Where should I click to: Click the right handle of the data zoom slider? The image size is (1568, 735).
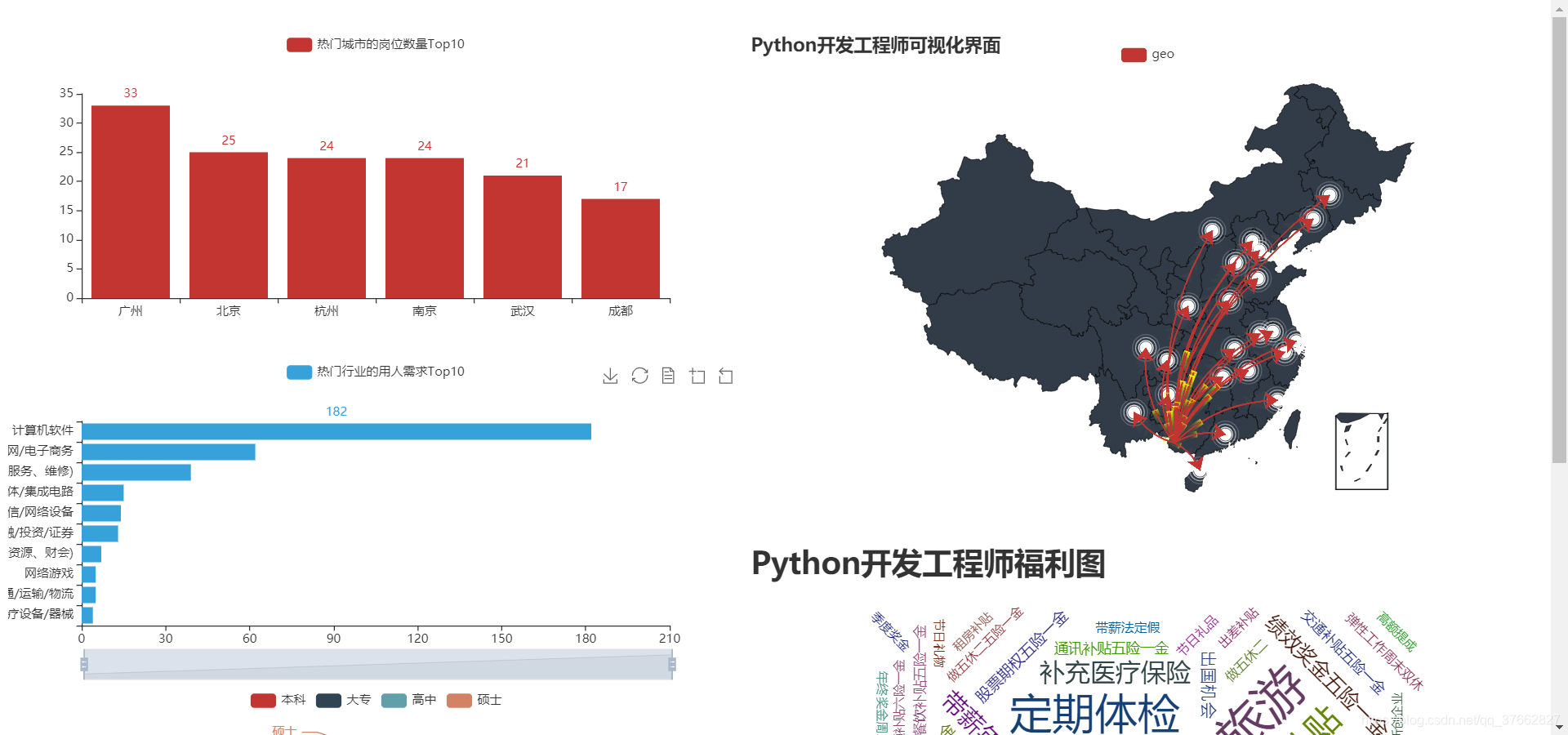(672, 665)
